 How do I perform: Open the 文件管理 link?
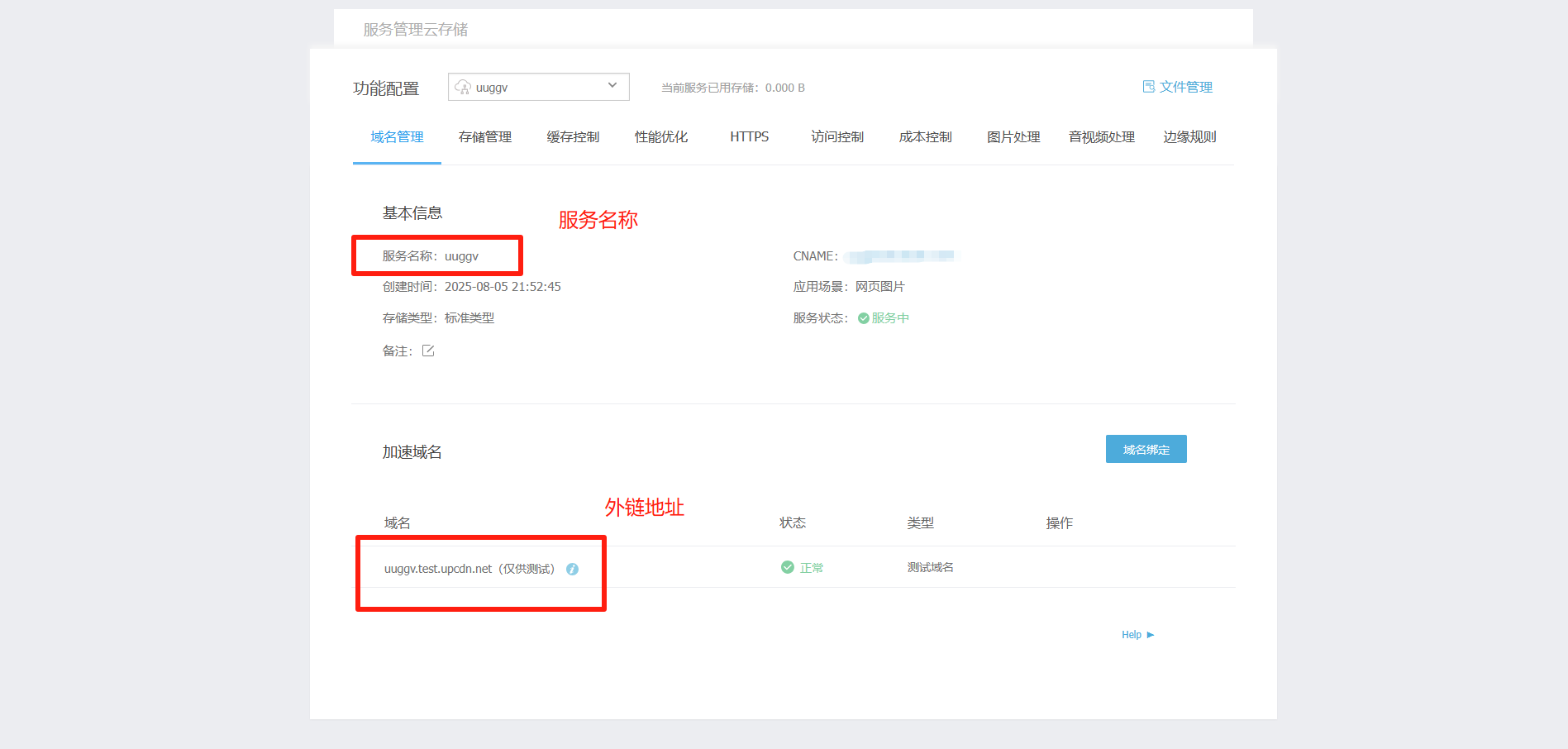tap(1185, 87)
